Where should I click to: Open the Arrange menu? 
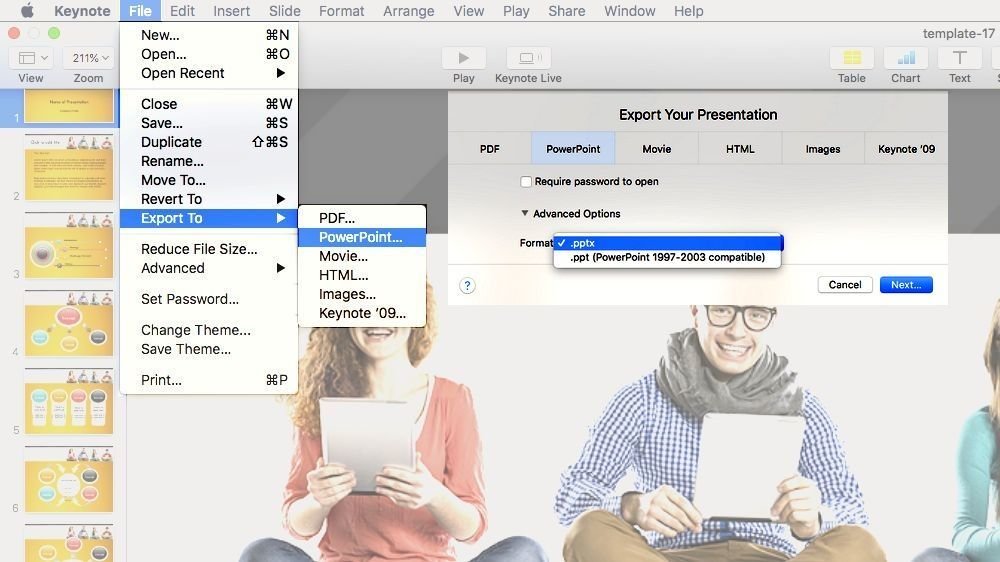coord(409,11)
